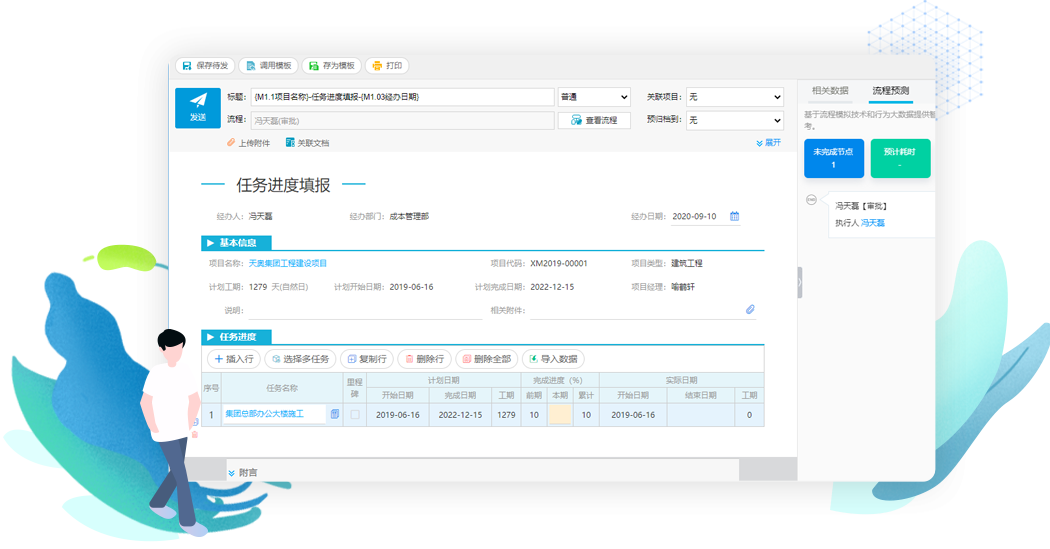Click the task detail icon beside 集团总部办公大楼施工
1050x549 pixels.
[x=335, y=414]
